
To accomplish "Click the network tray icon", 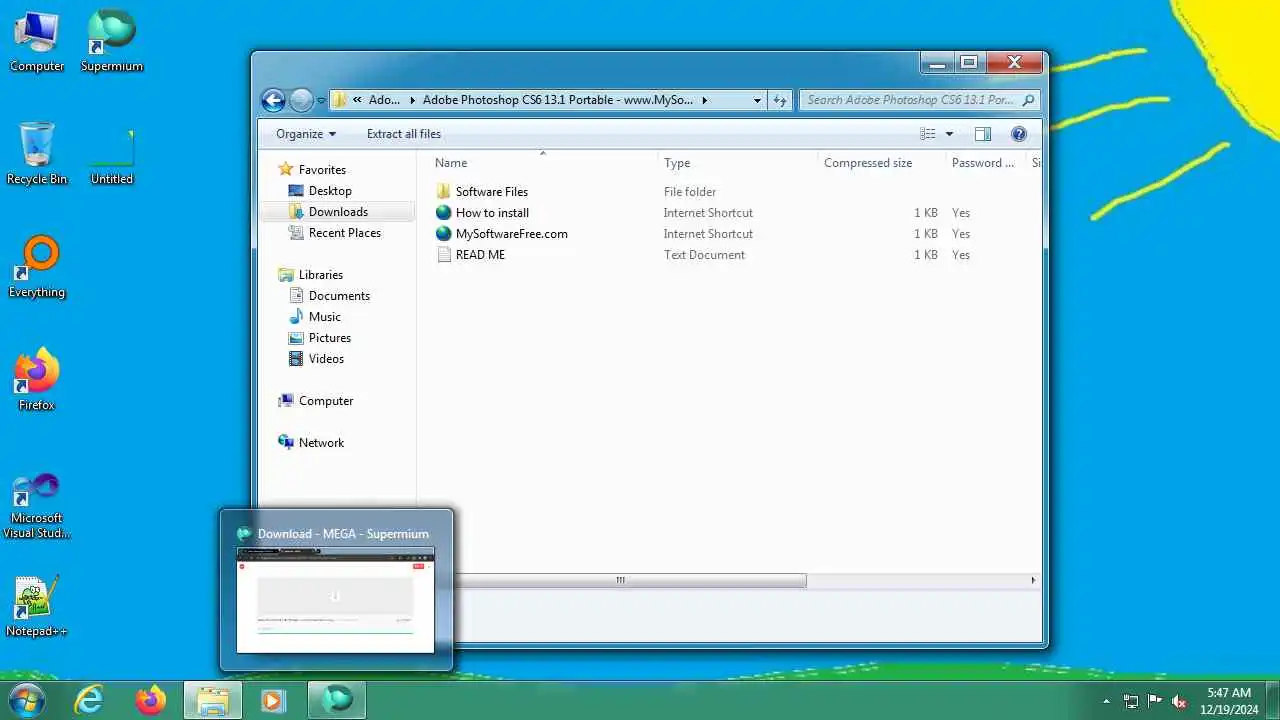I will click(x=1131, y=701).
